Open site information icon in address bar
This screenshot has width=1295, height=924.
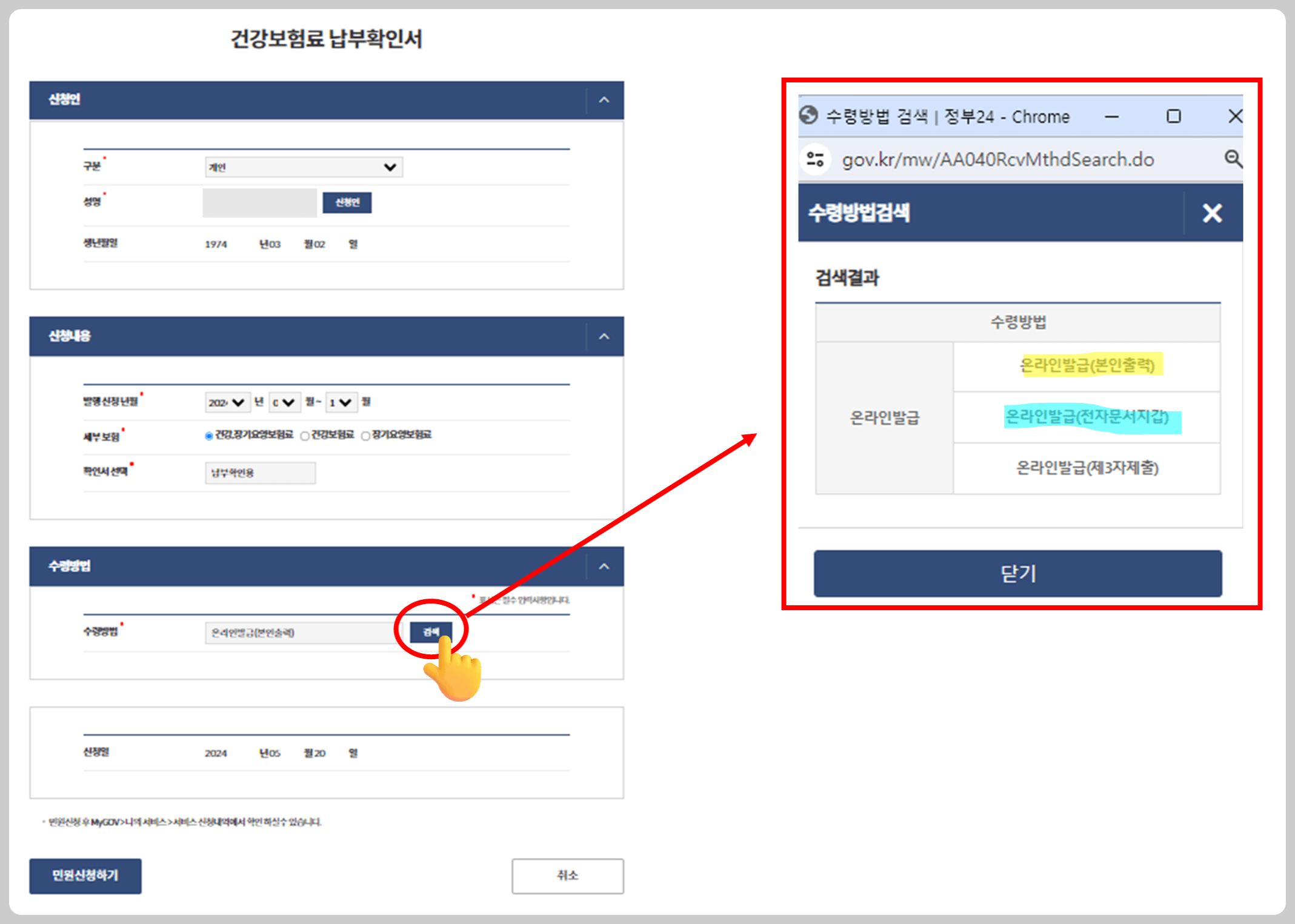click(x=816, y=159)
